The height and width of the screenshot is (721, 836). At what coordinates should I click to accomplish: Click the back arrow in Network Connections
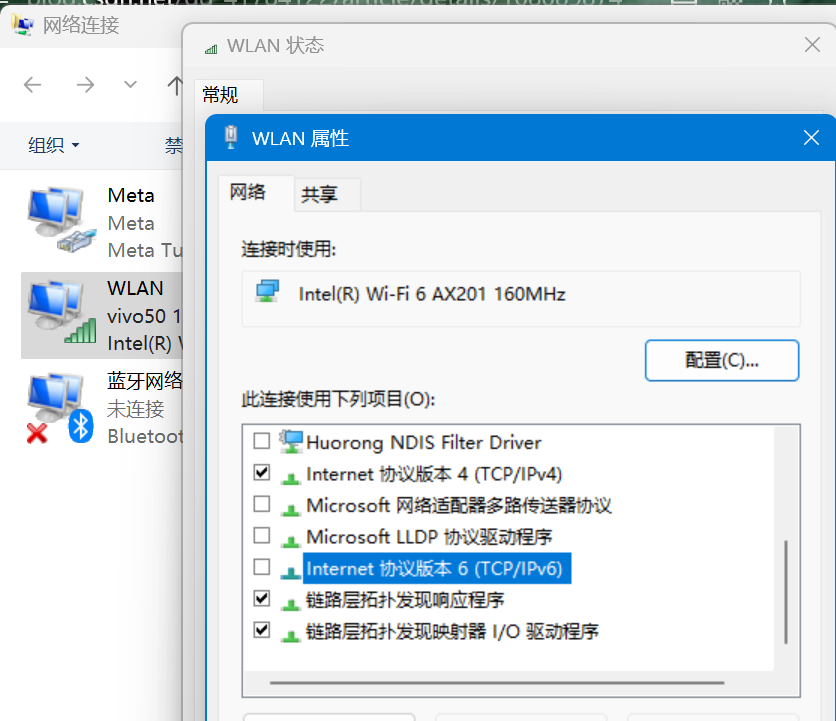click(33, 85)
